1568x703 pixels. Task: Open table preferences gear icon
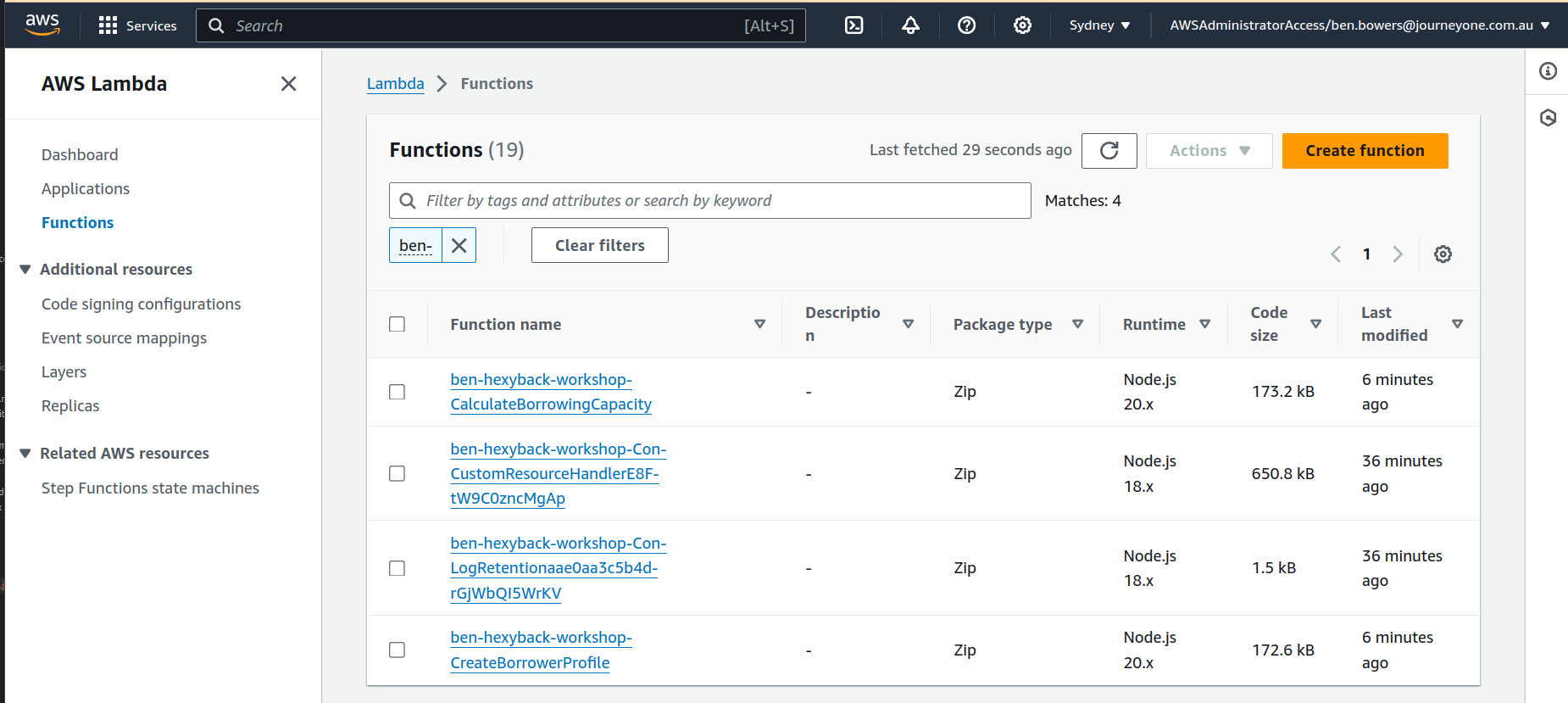tap(1443, 254)
